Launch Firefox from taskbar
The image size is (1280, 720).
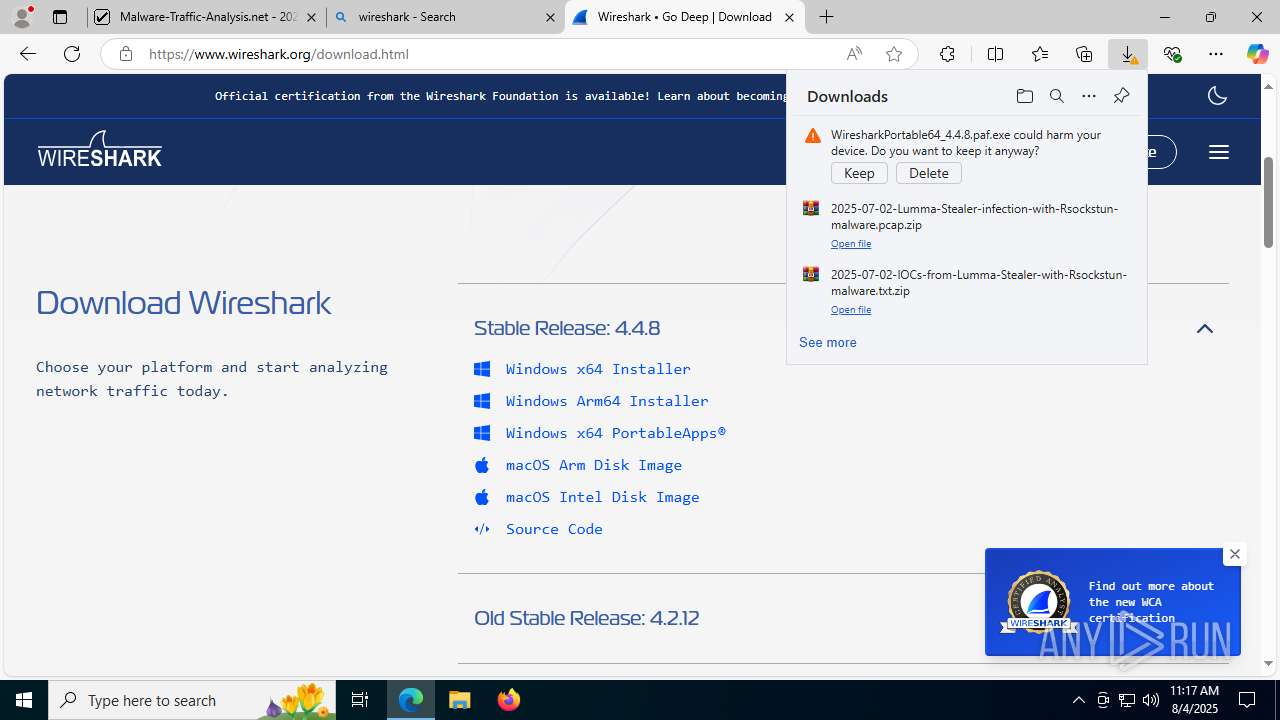pos(509,700)
